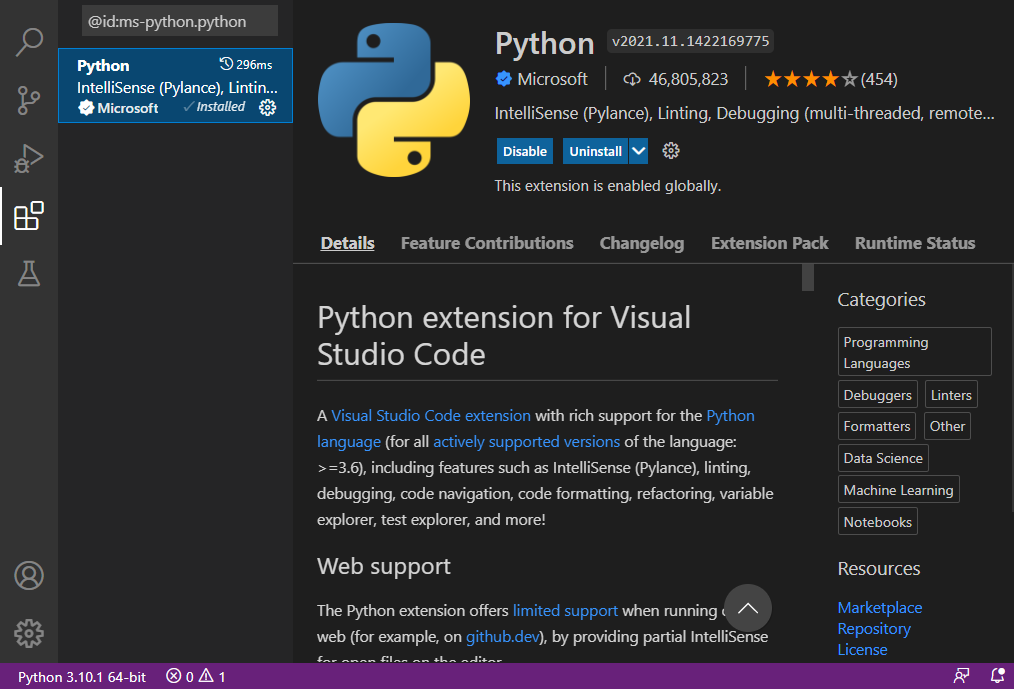1014x689 pixels.
Task: Open the Source Control view
Action: pyautogui.click(x=29, y=100)
